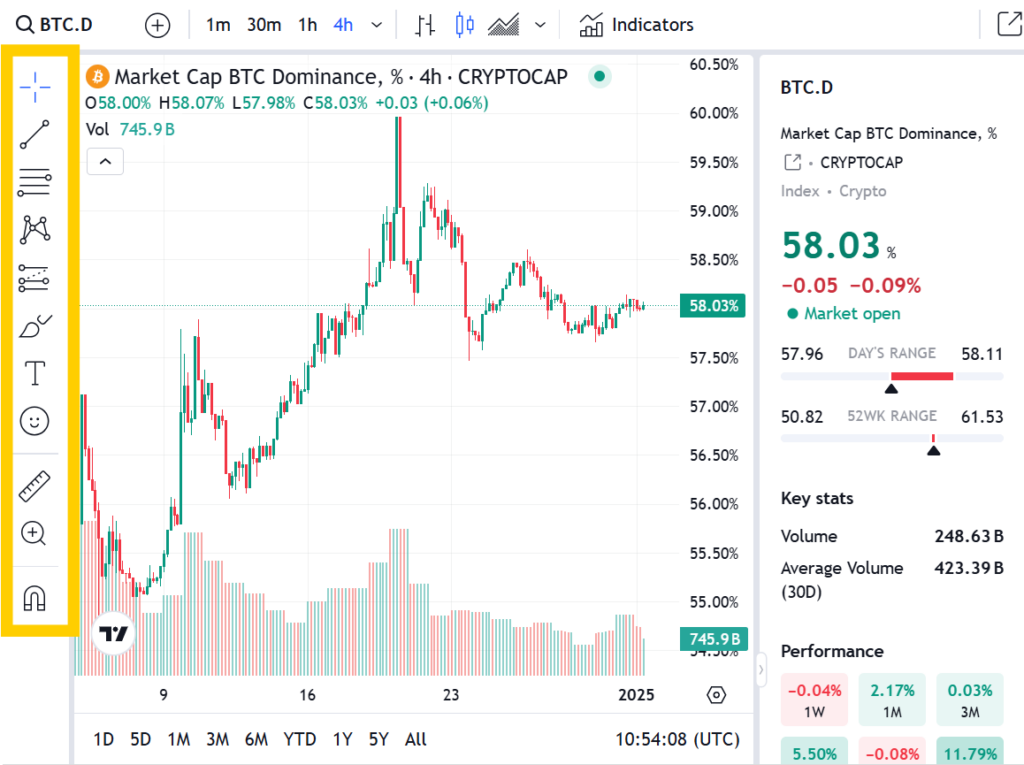Image resolution: width=1024 pixels, height=765 pixels.
Task: Open the Indicators panel
Action: (636, 25)
